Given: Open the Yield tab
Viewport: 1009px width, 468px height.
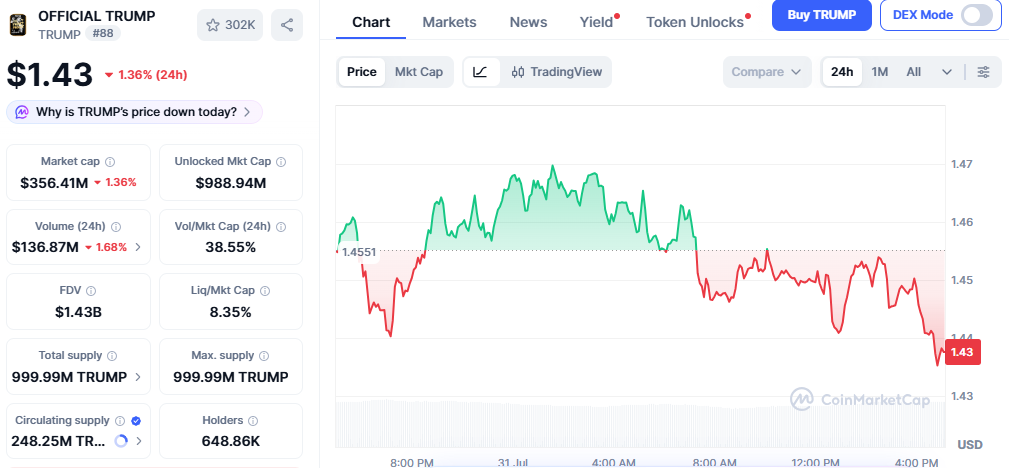Looking at the screenshot, I should [597, 22].
